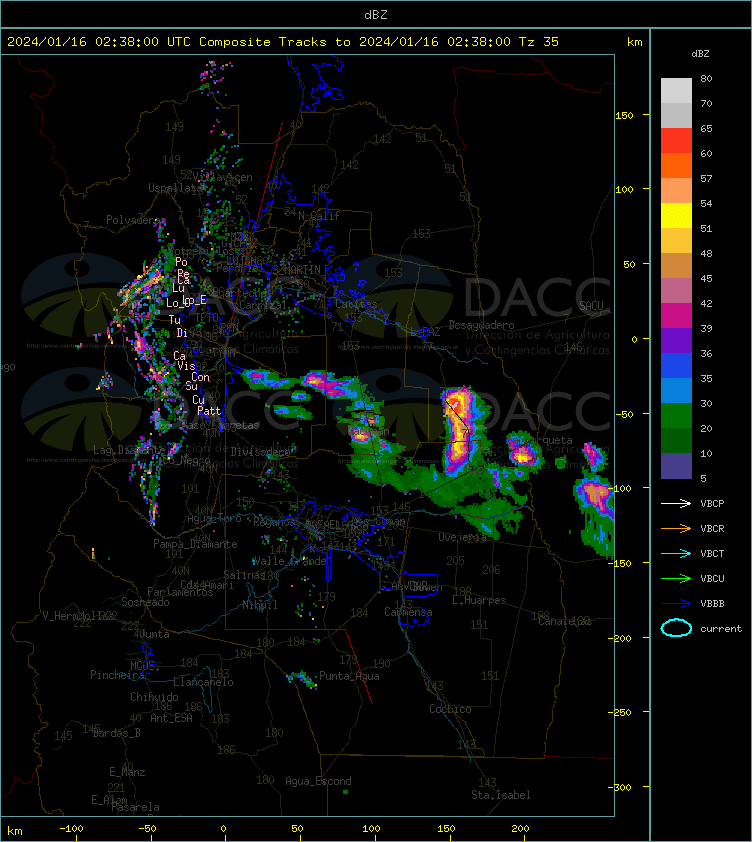Click the 'Pasarela' place label on map
The image size is (752, 842).
point(135,807)
